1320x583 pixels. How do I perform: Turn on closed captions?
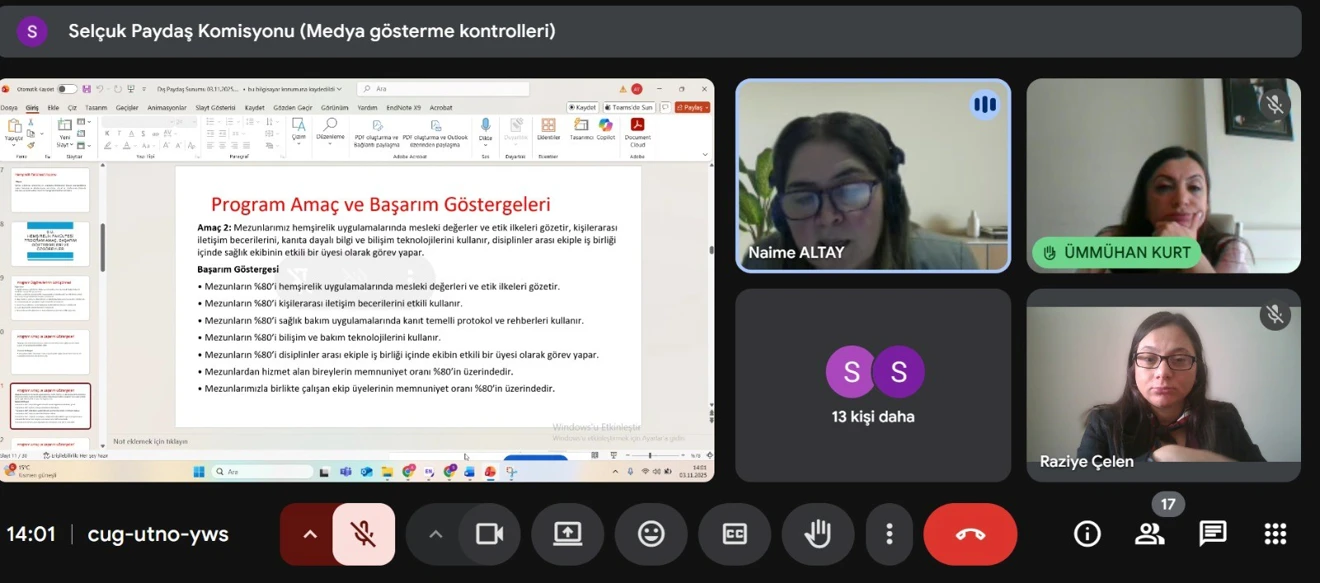735,534
